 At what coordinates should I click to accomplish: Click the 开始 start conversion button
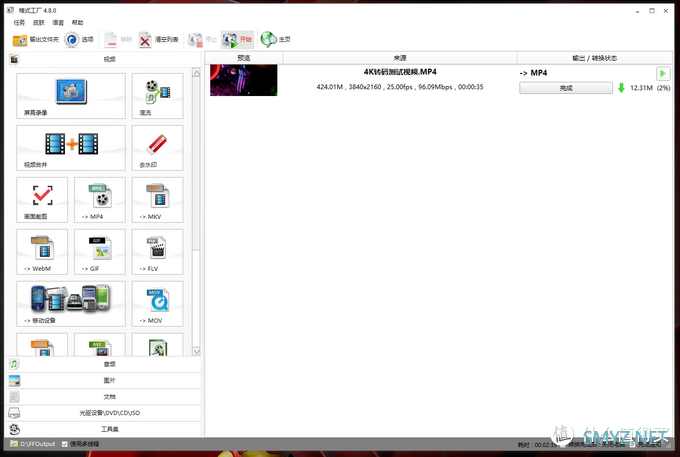(x=237, y=40)
